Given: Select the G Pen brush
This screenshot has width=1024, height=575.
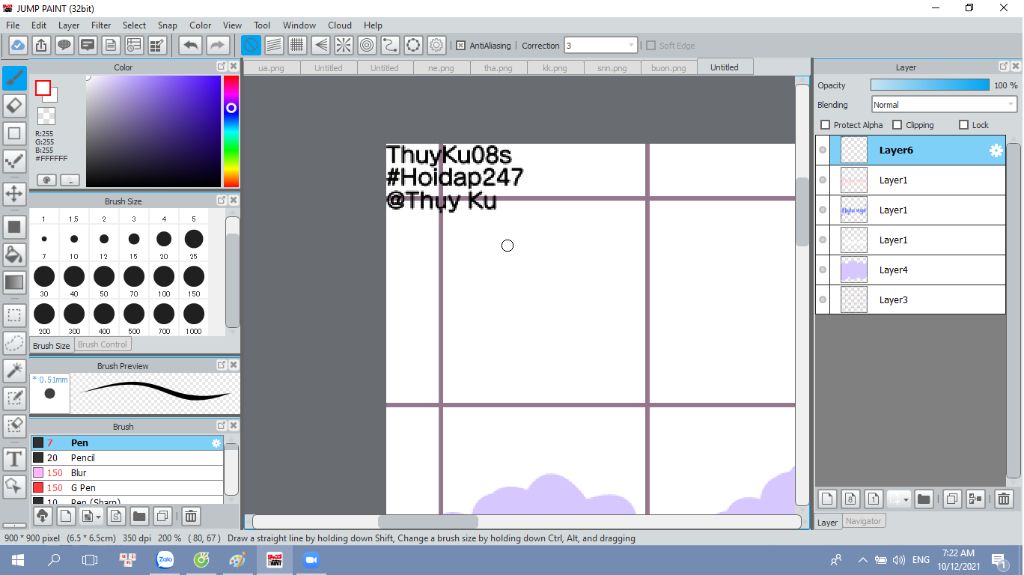Looking at the screenshot, I should click(x=127, y=488).
